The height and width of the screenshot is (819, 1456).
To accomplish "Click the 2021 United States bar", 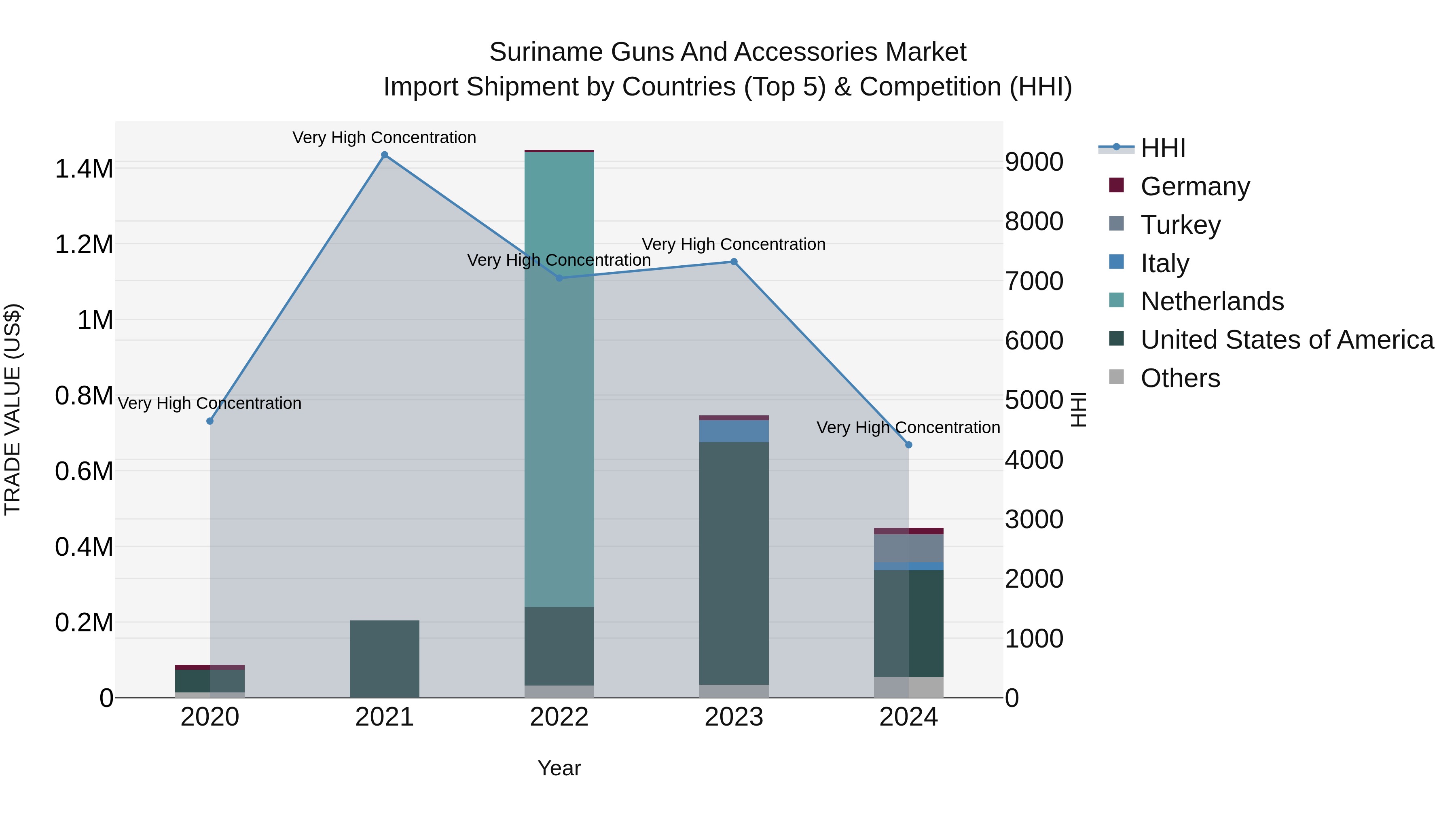I will click(384, 659).
